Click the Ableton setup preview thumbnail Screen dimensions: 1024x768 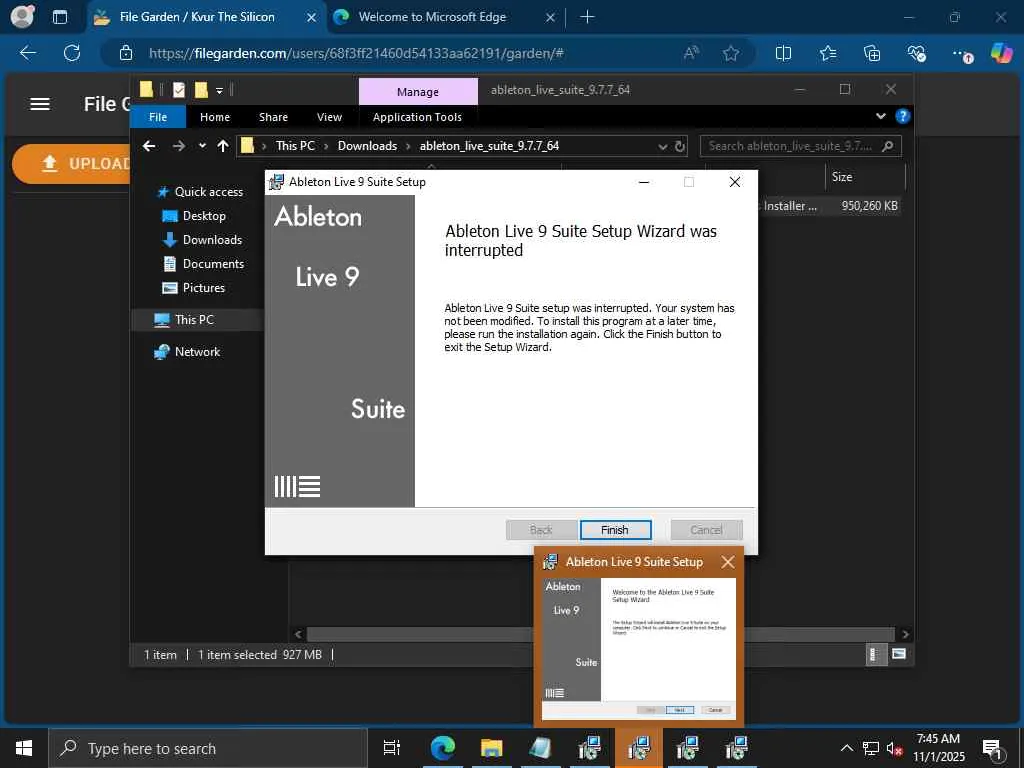point(639,648)
